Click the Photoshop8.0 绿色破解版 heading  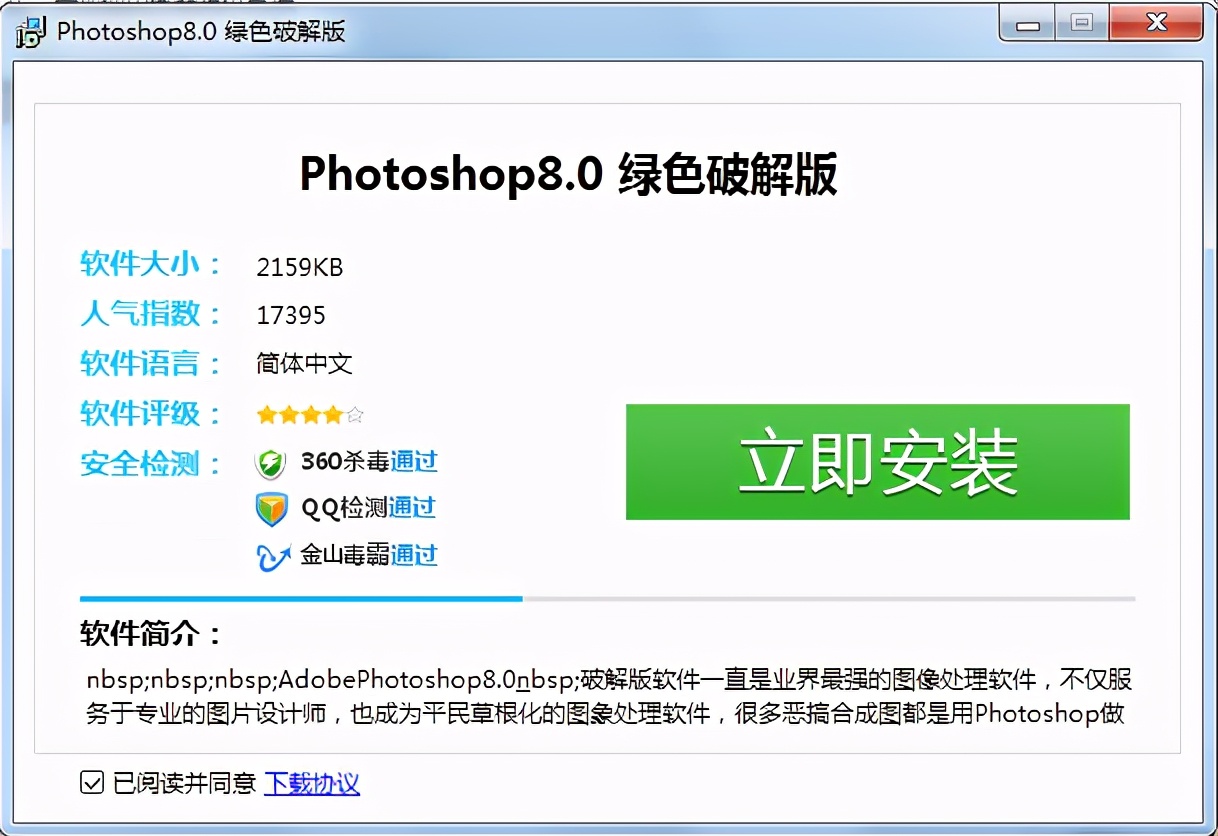(x=568, y=175)
